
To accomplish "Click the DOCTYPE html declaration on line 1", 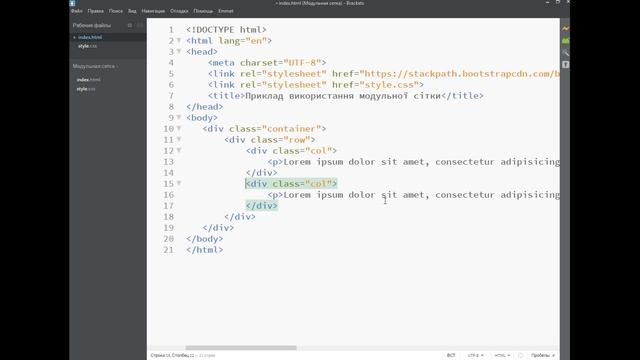I will [x=226, y=30].
